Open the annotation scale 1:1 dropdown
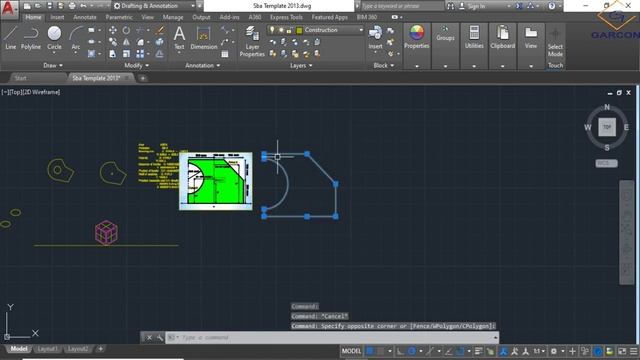This screenshot has height=360, width=640. point(539,351)
